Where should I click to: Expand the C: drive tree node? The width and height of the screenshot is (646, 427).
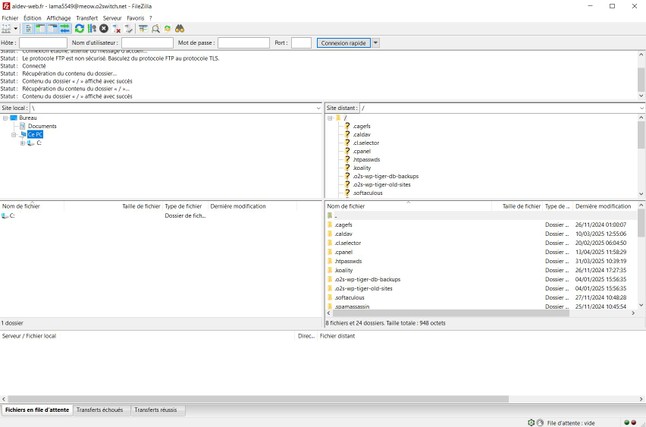coord(22,143)
